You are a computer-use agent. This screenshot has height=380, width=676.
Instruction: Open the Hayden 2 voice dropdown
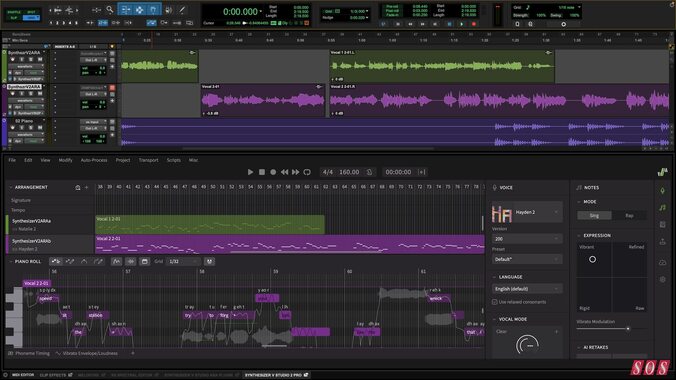(x=527, y=212)
